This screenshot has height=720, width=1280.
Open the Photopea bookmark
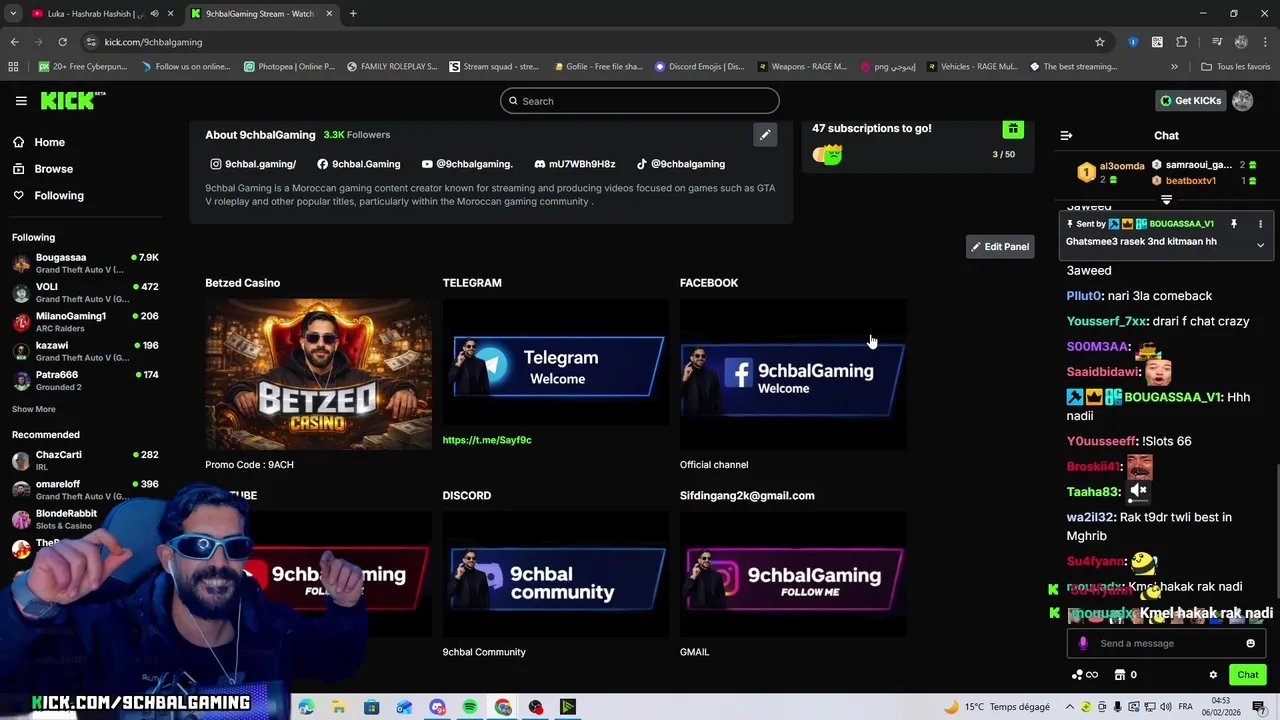[289, 67]
